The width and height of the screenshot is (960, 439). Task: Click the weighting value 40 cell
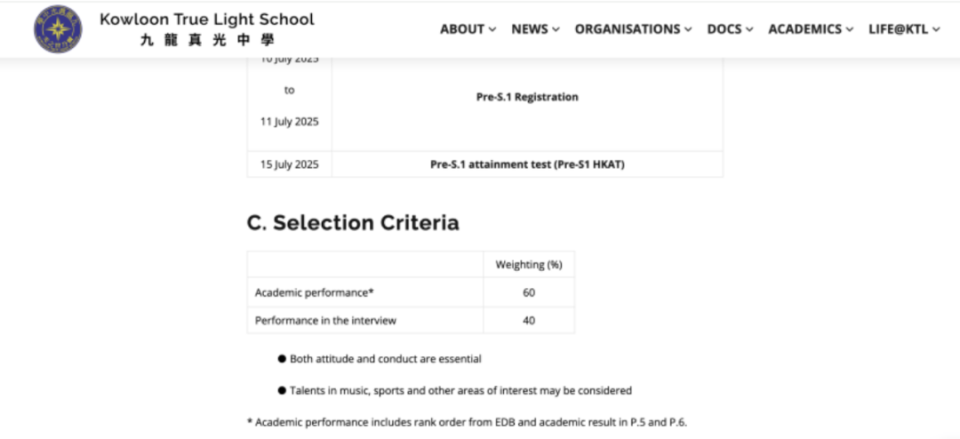[528, 320]
